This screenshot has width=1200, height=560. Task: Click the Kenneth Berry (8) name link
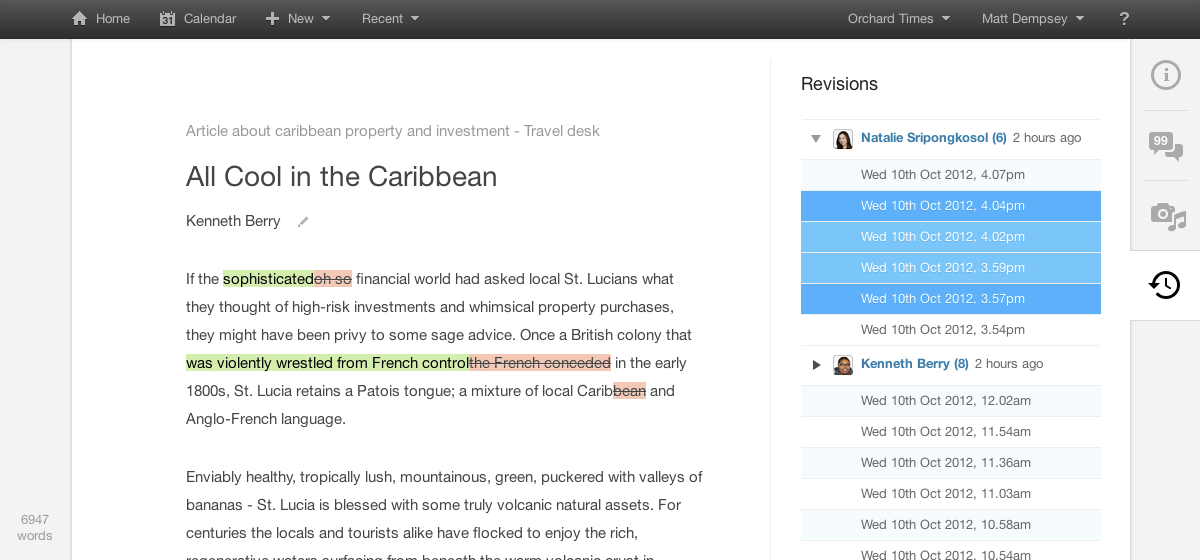pos(914,364)
